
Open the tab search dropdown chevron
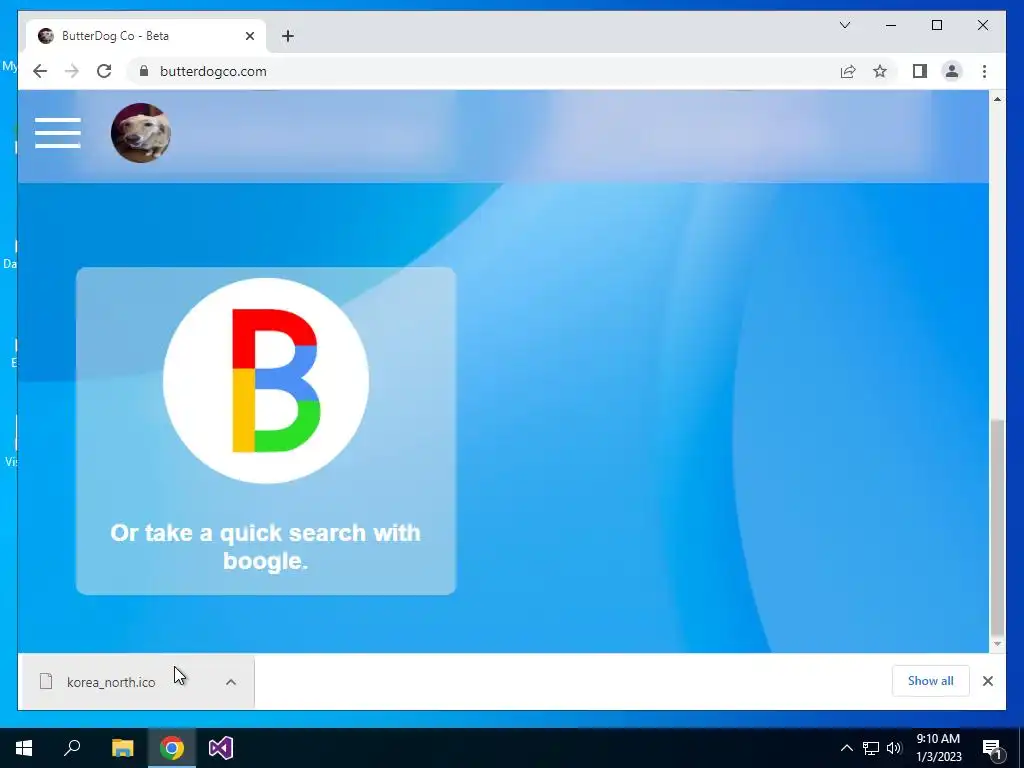click(x=845, y=25)
